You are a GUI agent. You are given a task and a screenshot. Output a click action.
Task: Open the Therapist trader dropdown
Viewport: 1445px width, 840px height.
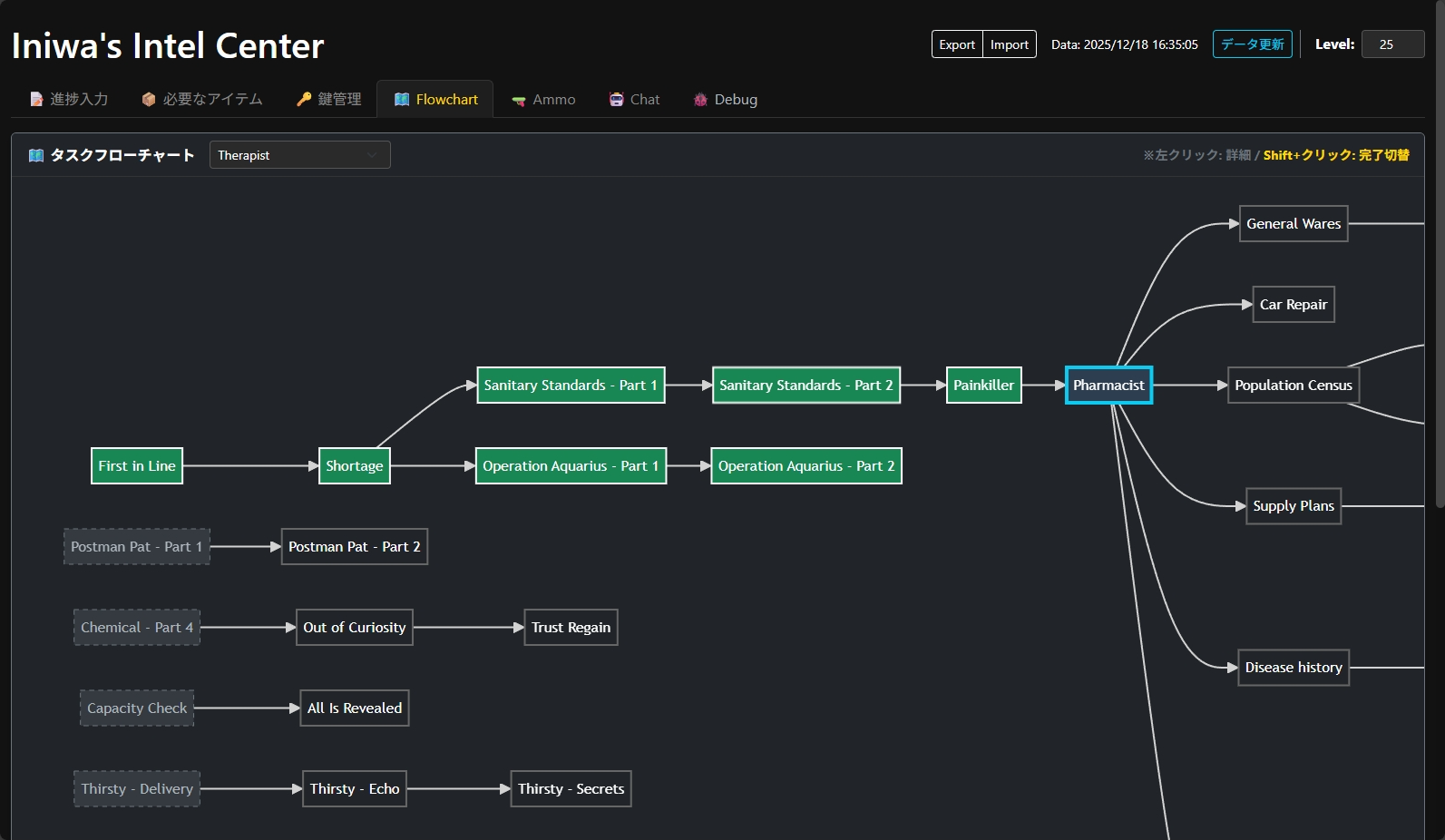pos(290,155)
